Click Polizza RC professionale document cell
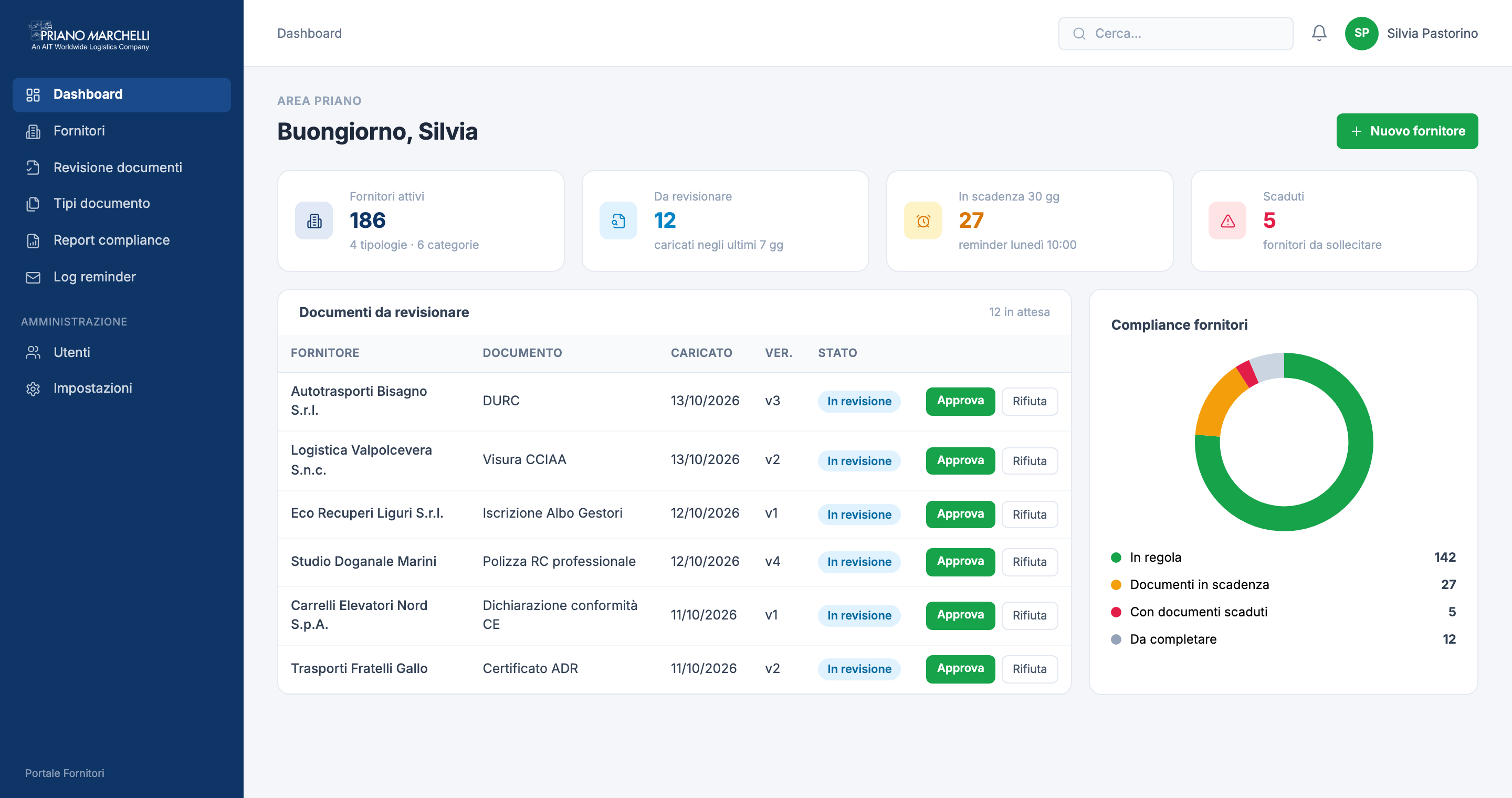The width and height of the screenshot is (1512, 798). click(x=559, y=562)
